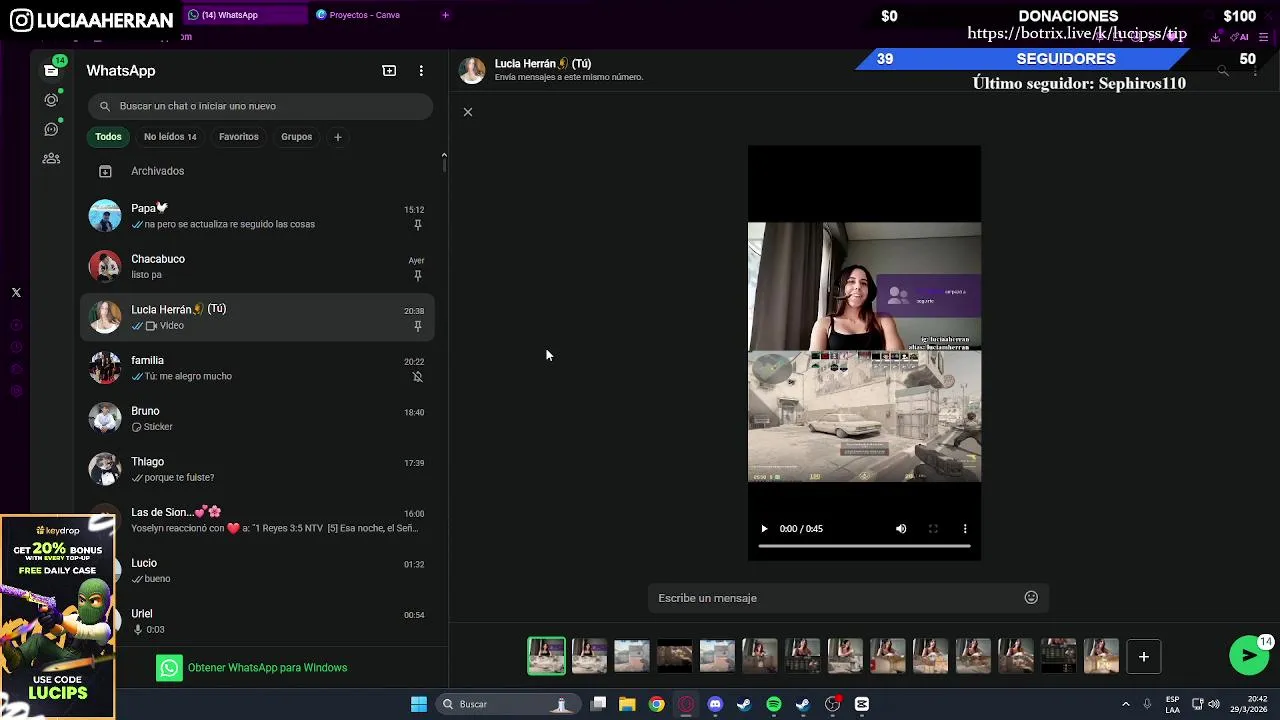The width and height of the screenshot is (1280, 720).
Task: Click the archive box icon beside Archivados
Action: (x=105, y=171)
